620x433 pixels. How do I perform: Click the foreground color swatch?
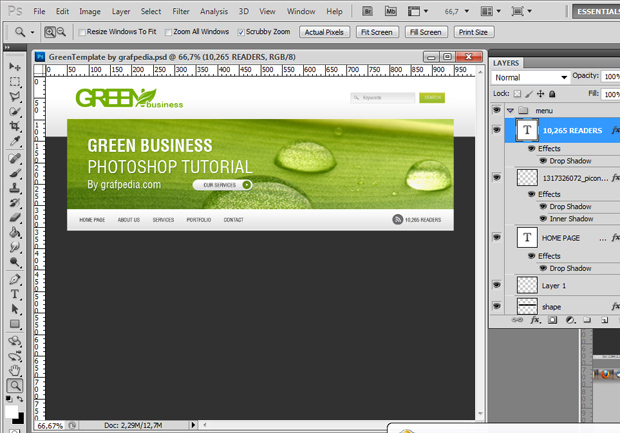11,411
